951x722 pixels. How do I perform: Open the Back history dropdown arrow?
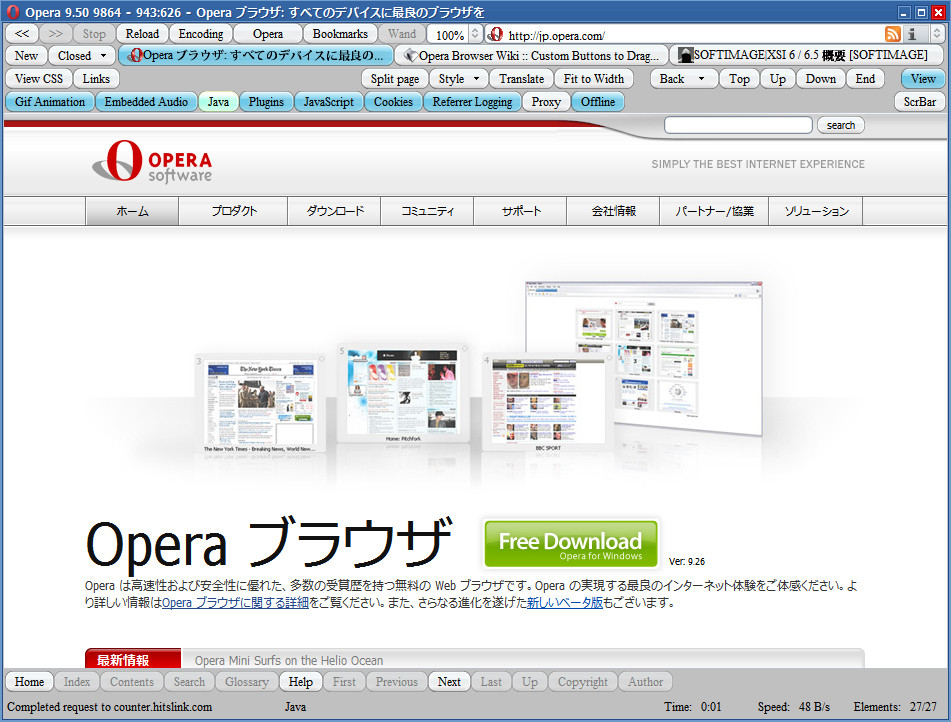pyautogui.click(x=702, y=79)
